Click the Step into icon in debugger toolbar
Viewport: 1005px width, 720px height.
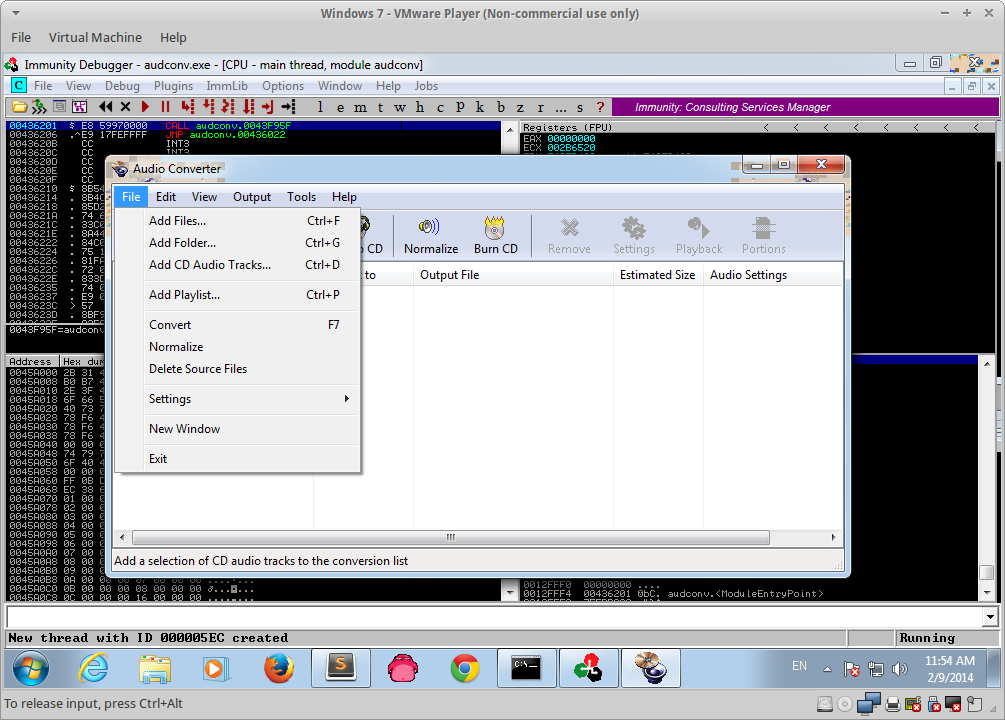[x=188, y=107]
